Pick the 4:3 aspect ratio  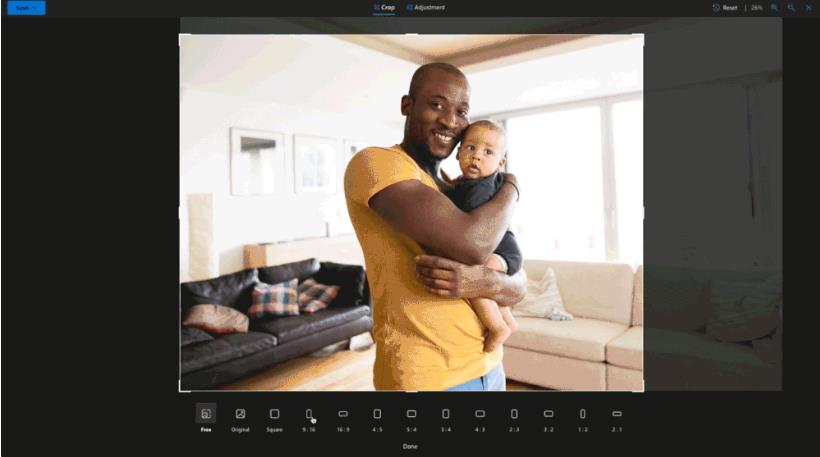(480, 414)
